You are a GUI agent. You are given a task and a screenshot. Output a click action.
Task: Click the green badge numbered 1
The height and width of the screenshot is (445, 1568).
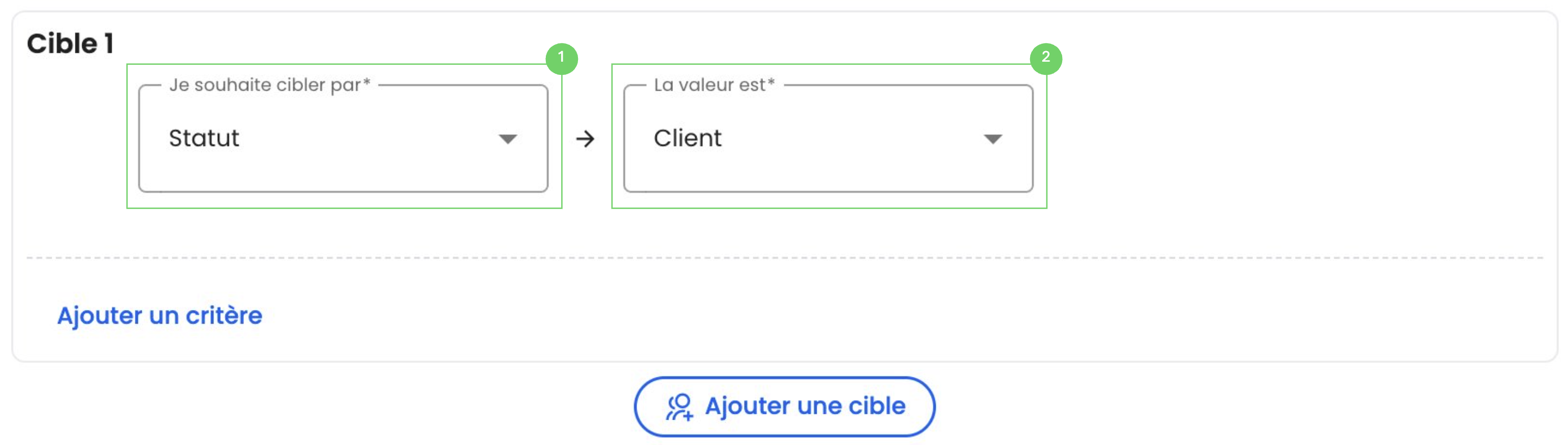pyautogui.click(x=561, y=58)
